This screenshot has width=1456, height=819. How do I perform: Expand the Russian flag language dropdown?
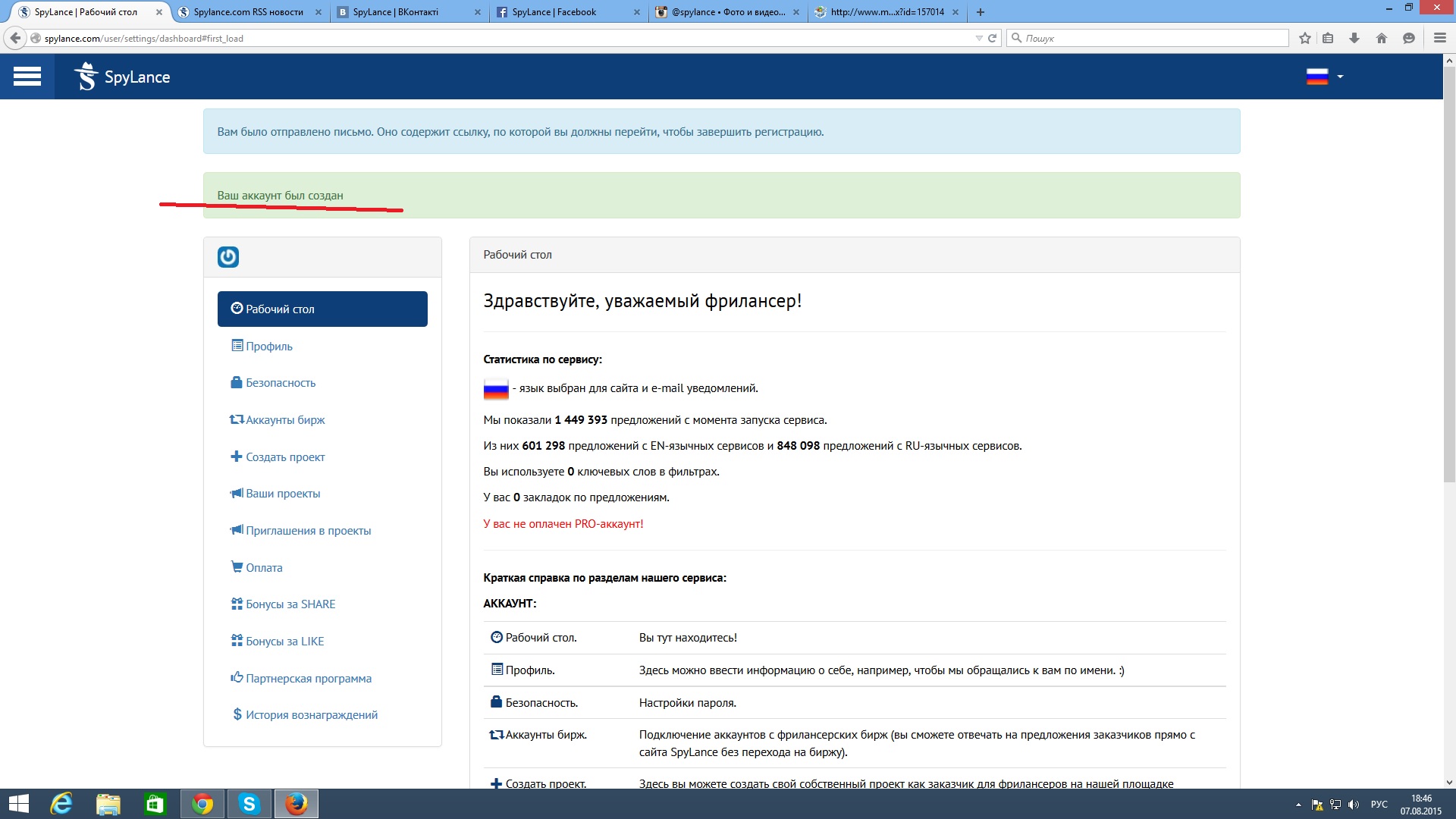click(x=1324, y=77)
